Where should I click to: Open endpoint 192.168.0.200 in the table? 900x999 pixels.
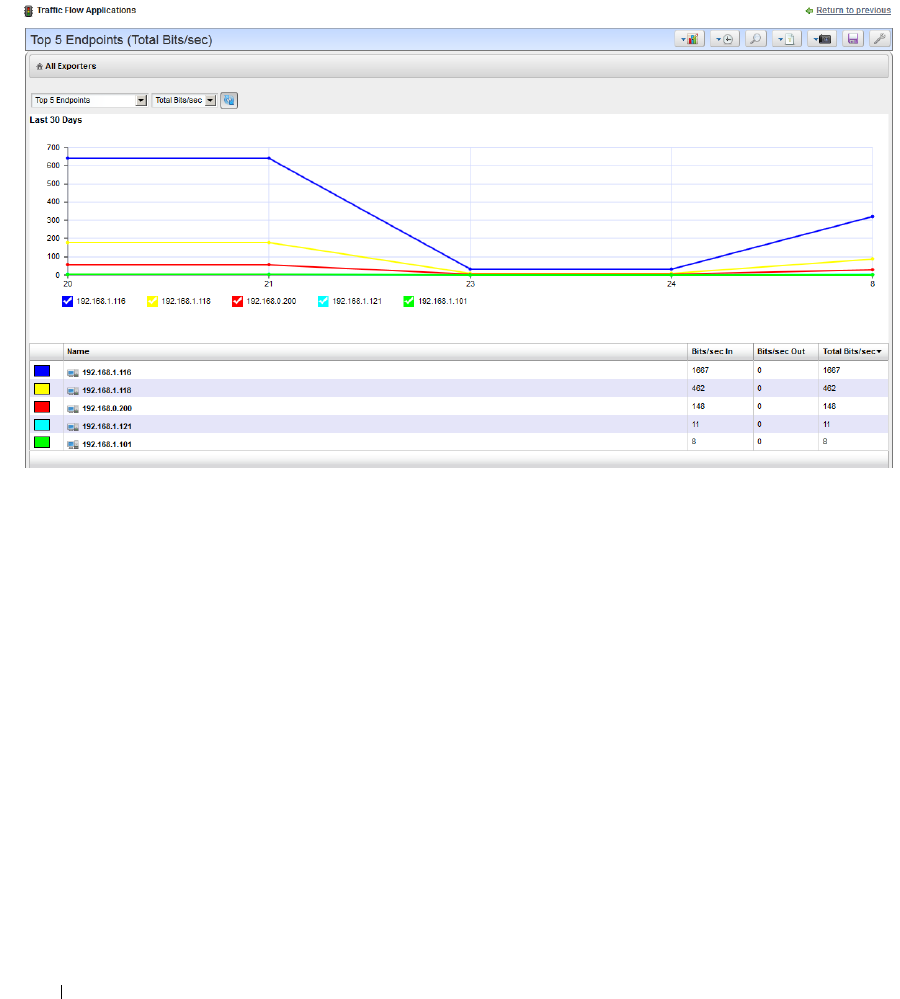107,408
